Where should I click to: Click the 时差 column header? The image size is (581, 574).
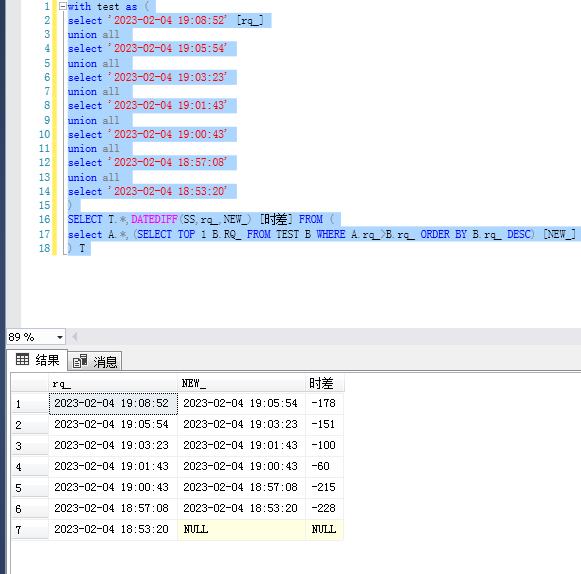click(325, 383)
